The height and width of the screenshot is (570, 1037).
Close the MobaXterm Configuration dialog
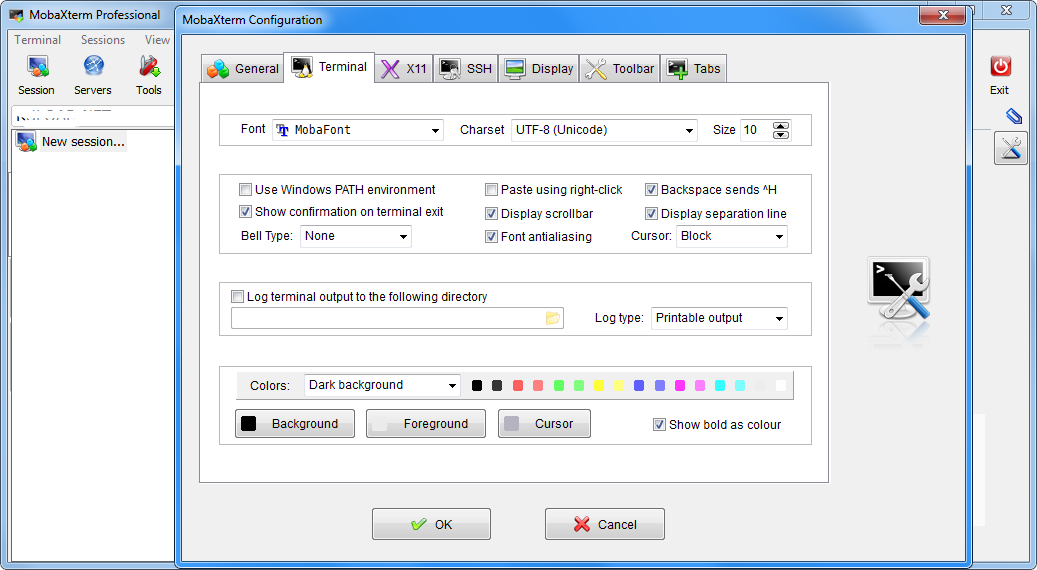tap(943, 15)
